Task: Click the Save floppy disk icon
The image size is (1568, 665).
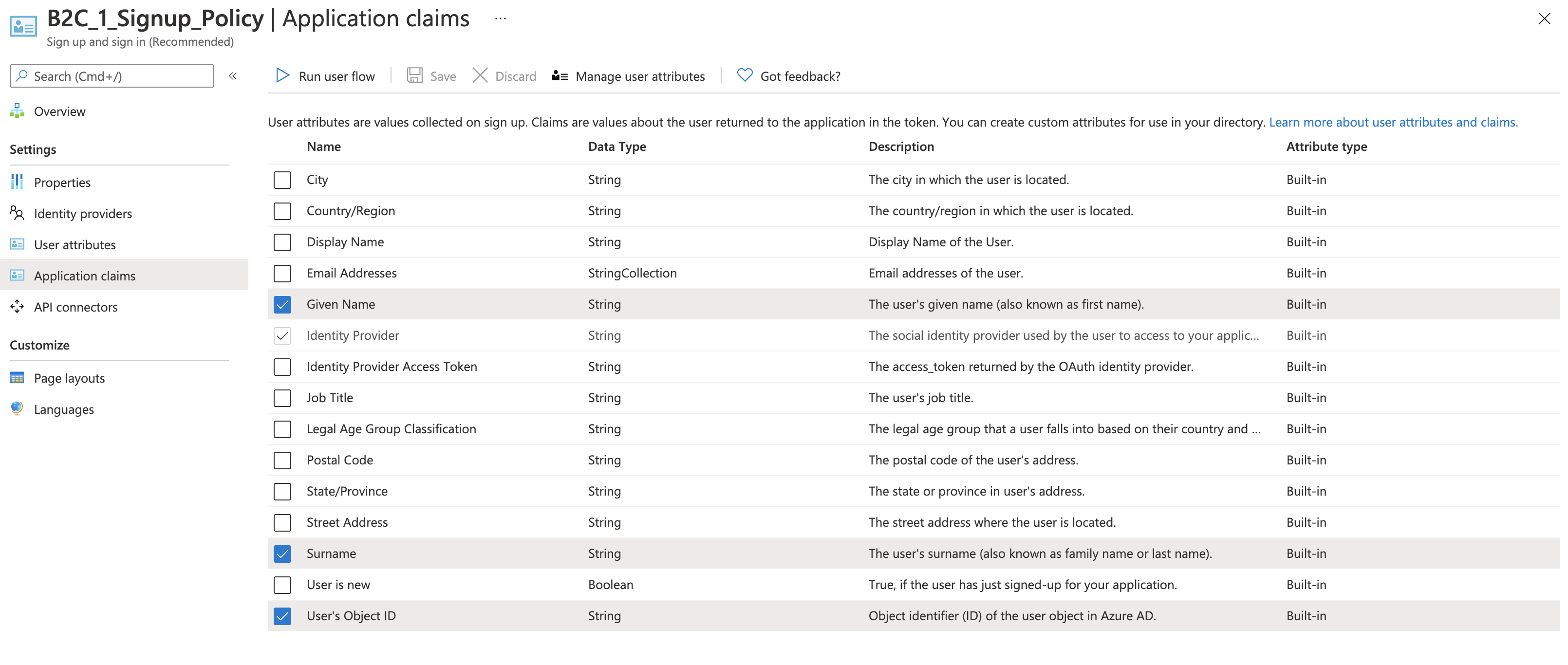Action: pos(414,75)
